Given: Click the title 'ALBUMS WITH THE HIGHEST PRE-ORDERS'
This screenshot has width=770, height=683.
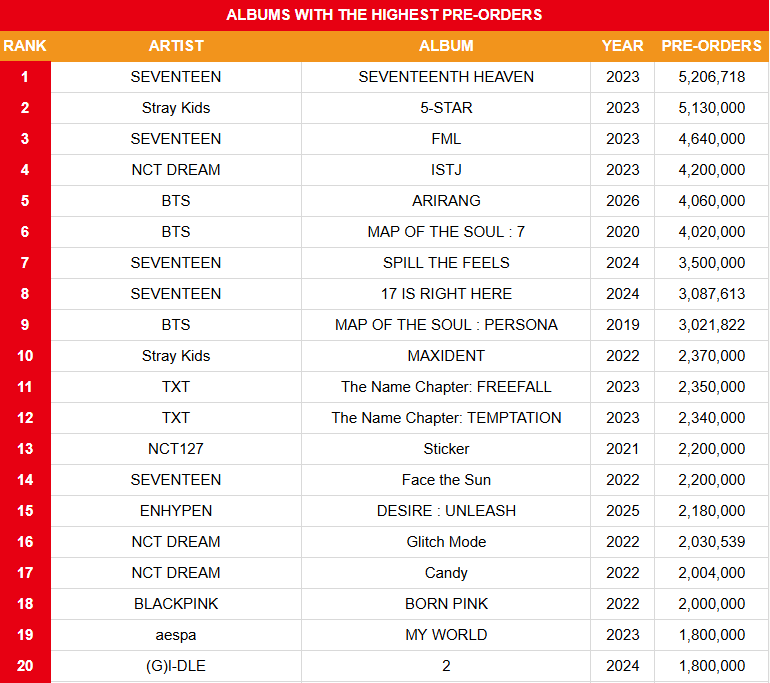Looking at the screenshot, I should coord(384,15).
